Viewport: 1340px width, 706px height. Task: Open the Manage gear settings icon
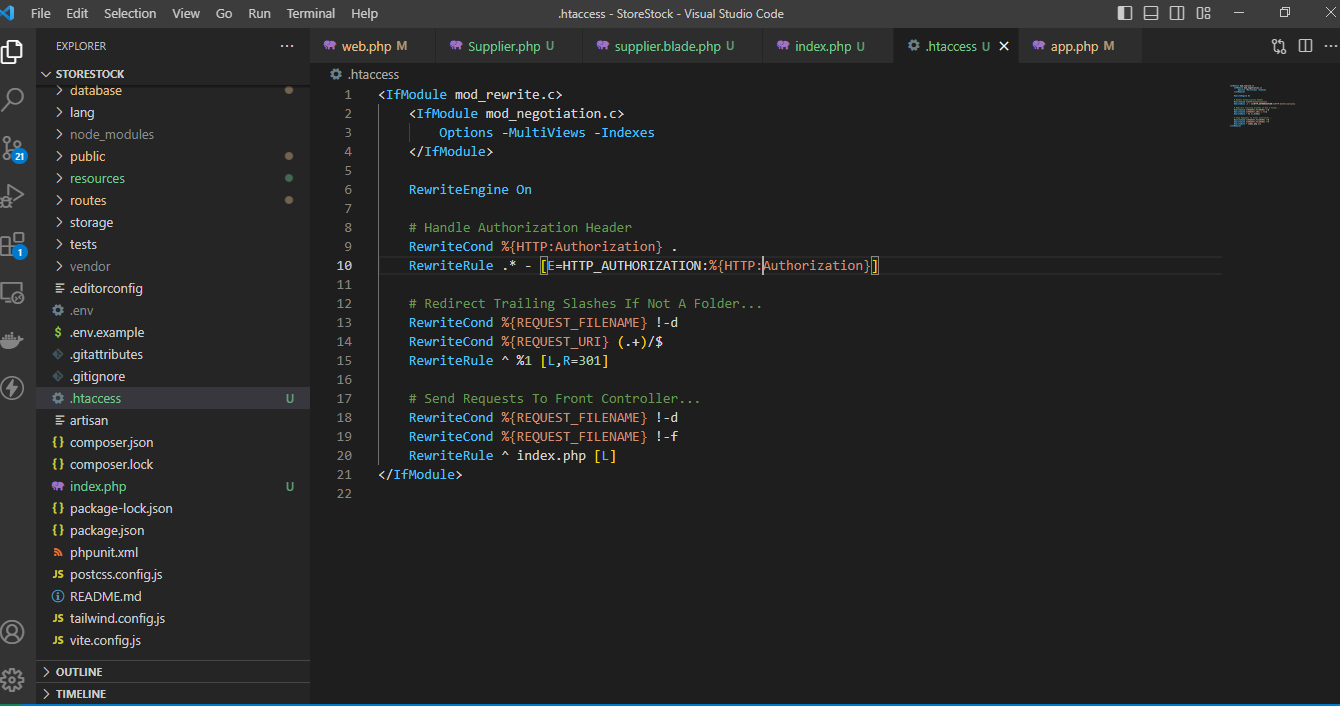14,680
